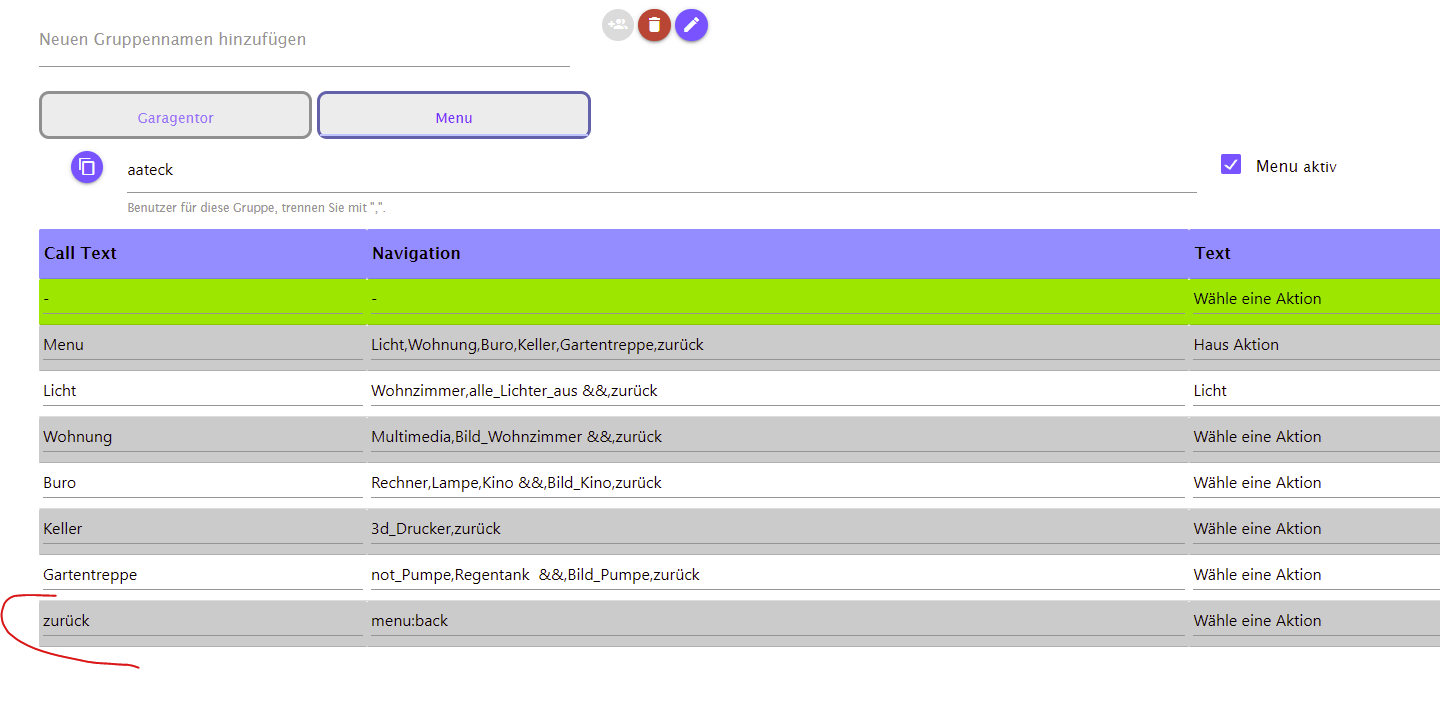Image resolution: width=1440 pixels, height=720 pixels.
Task: Click the green row's dash Call Text cell
Action: (x=203, y=300)
